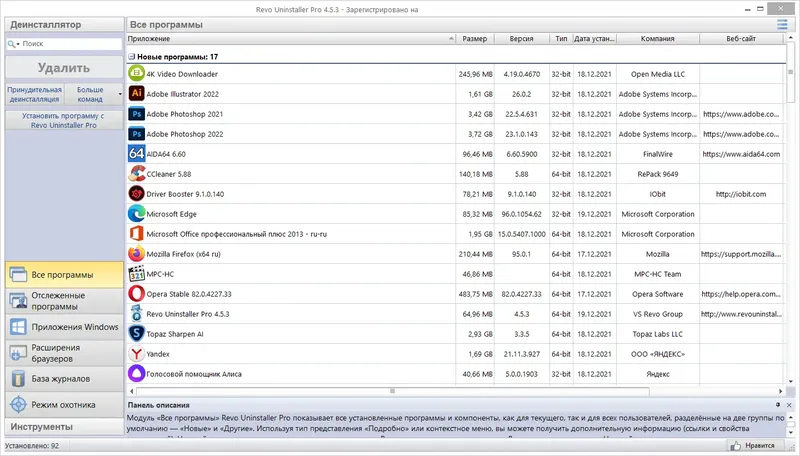Screen dimensions: 800x456
Task: Click the Удалить button
Action: pos(64,67)
